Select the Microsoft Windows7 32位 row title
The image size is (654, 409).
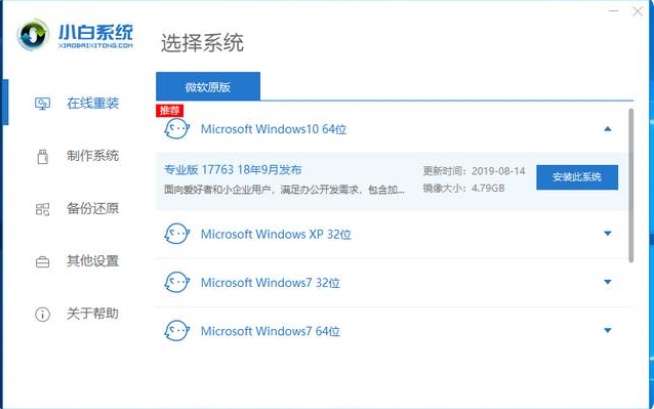click(270, 283)
